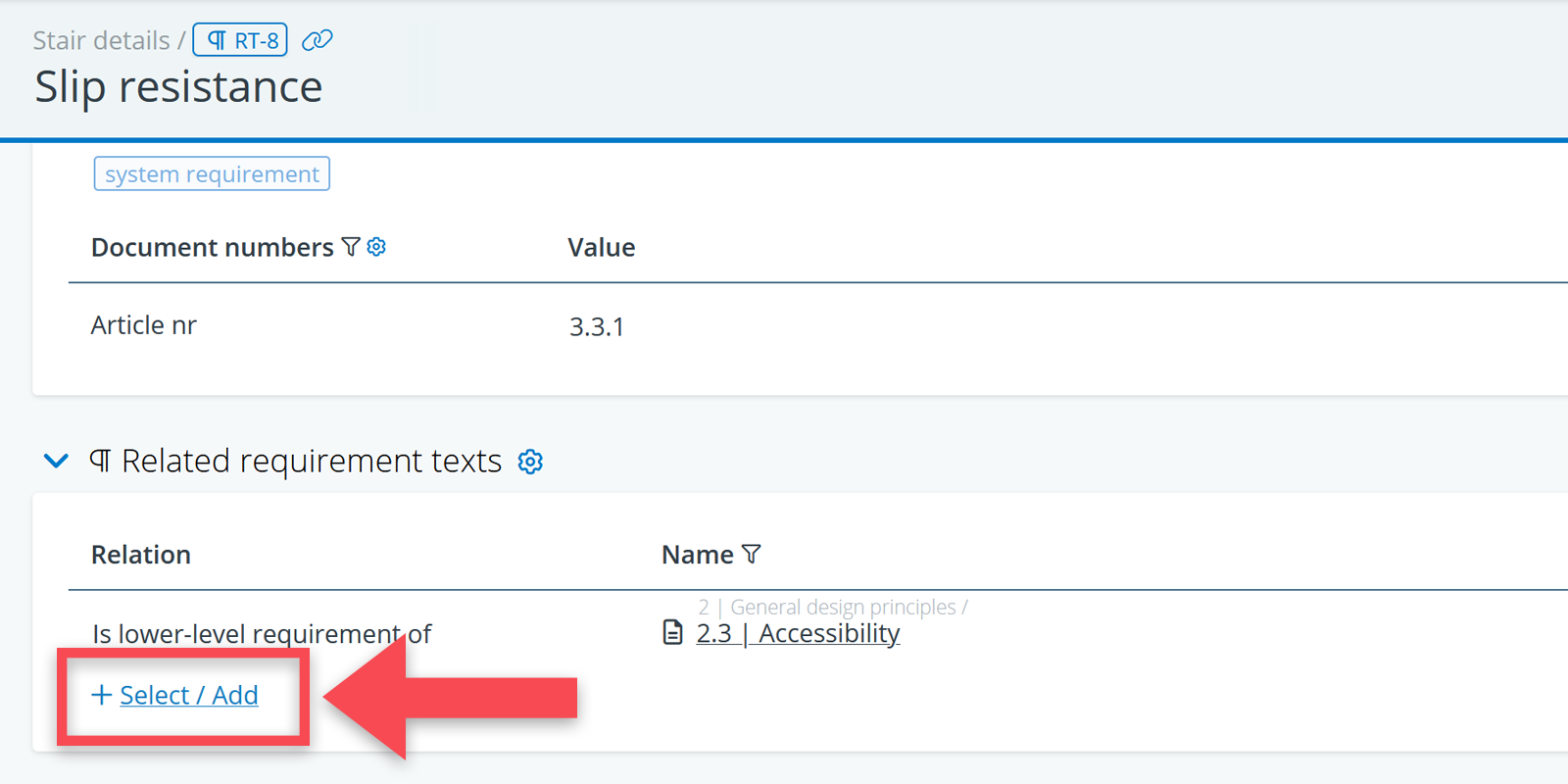Viewport: 1568px width, 784px height.
Task: Collapse the Related requirement texts section
Action: click(57, 461)
